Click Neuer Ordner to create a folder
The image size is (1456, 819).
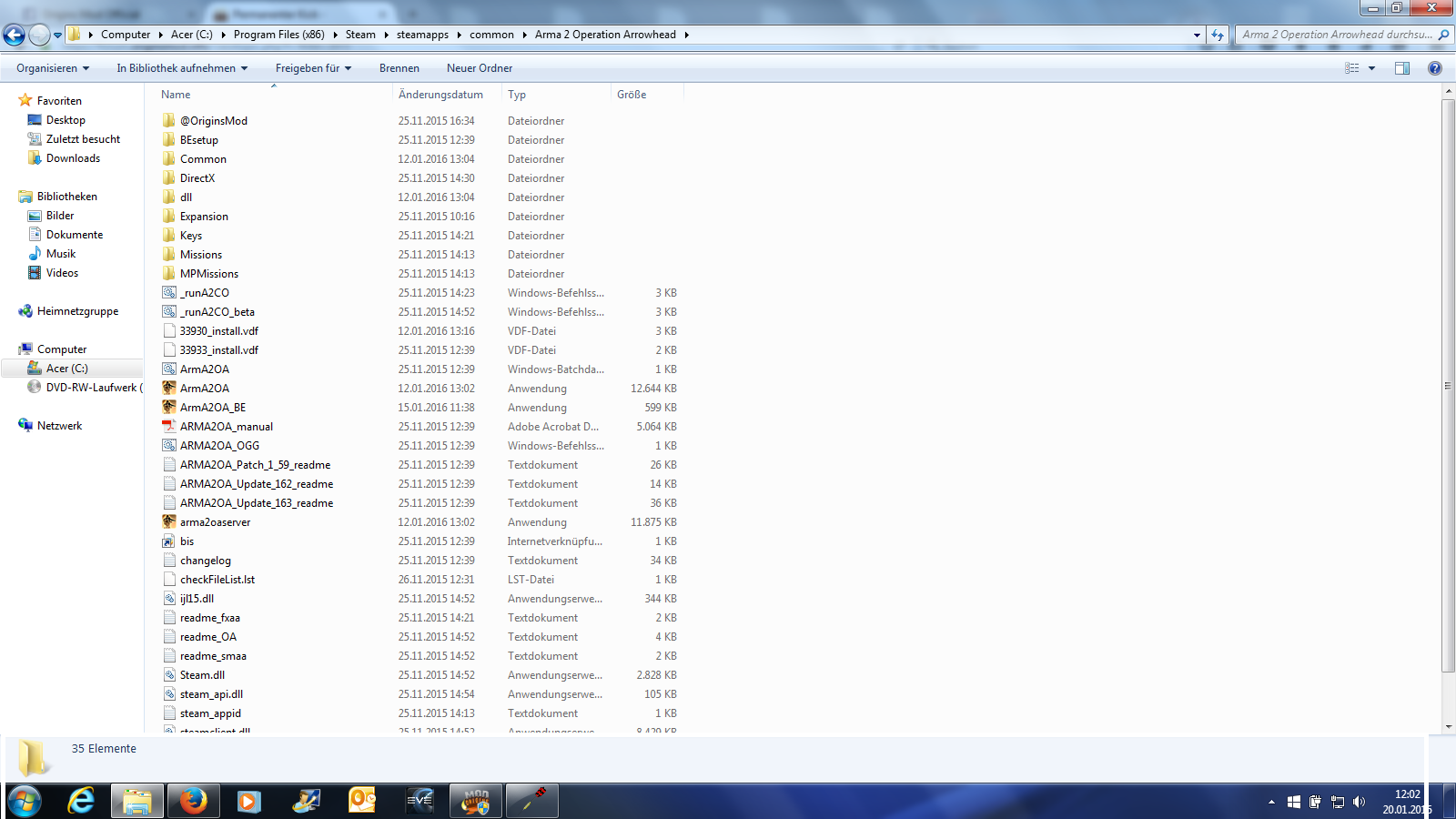[480, 68]
